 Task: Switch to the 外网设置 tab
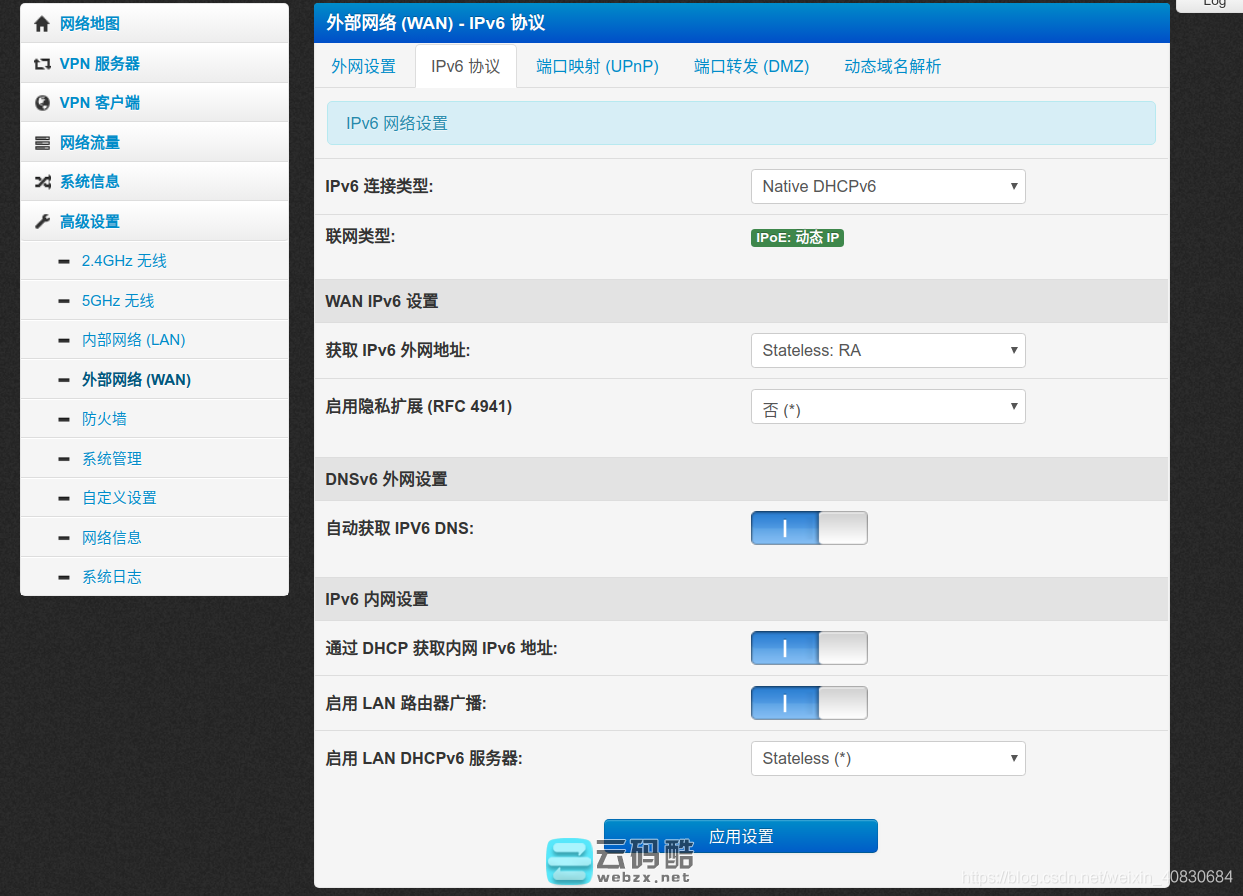pyautogui.click(x=364, y=67)
